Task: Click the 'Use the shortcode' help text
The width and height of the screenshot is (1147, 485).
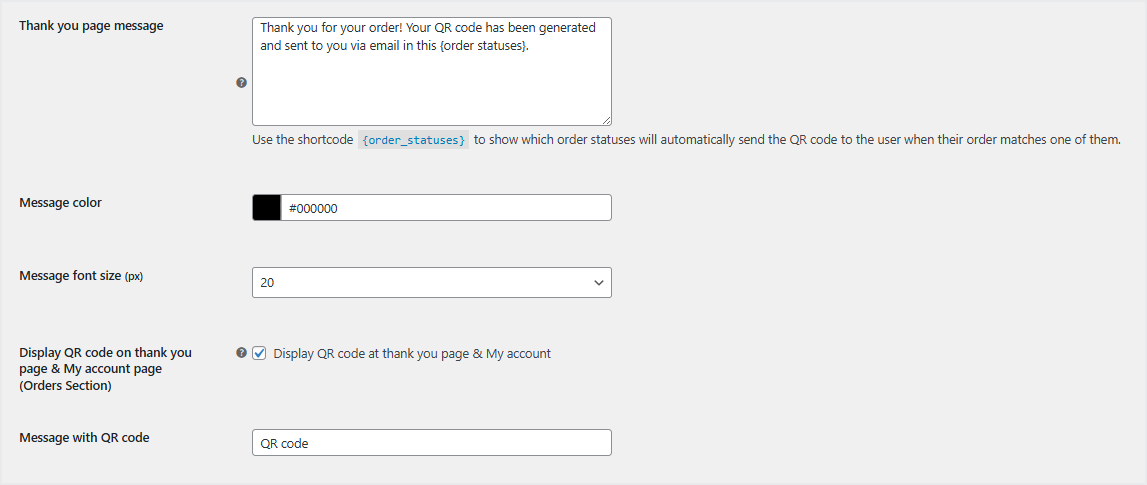Action: pos(303,140)
